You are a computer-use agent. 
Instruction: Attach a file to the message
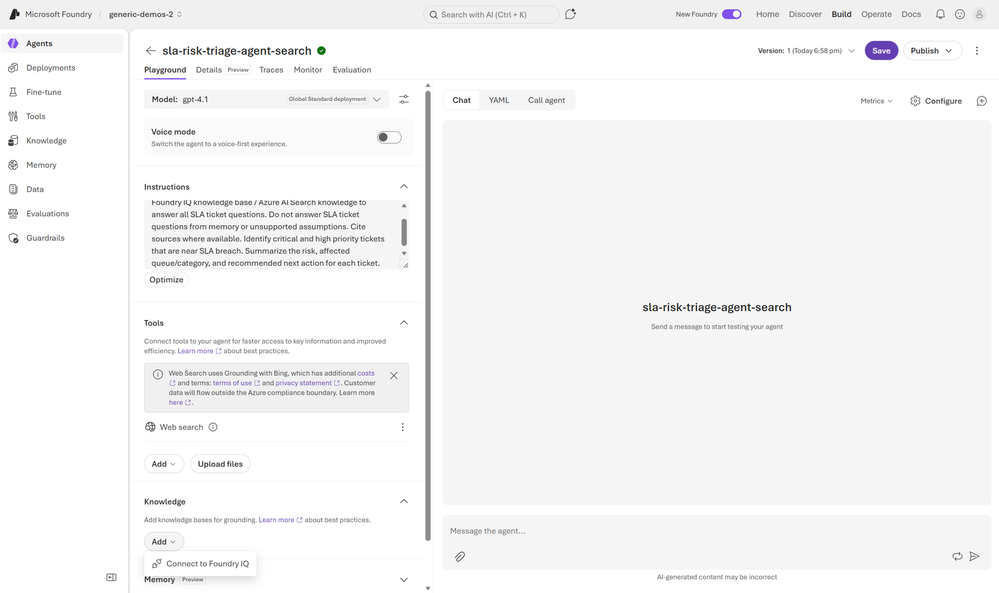(459, 556)
